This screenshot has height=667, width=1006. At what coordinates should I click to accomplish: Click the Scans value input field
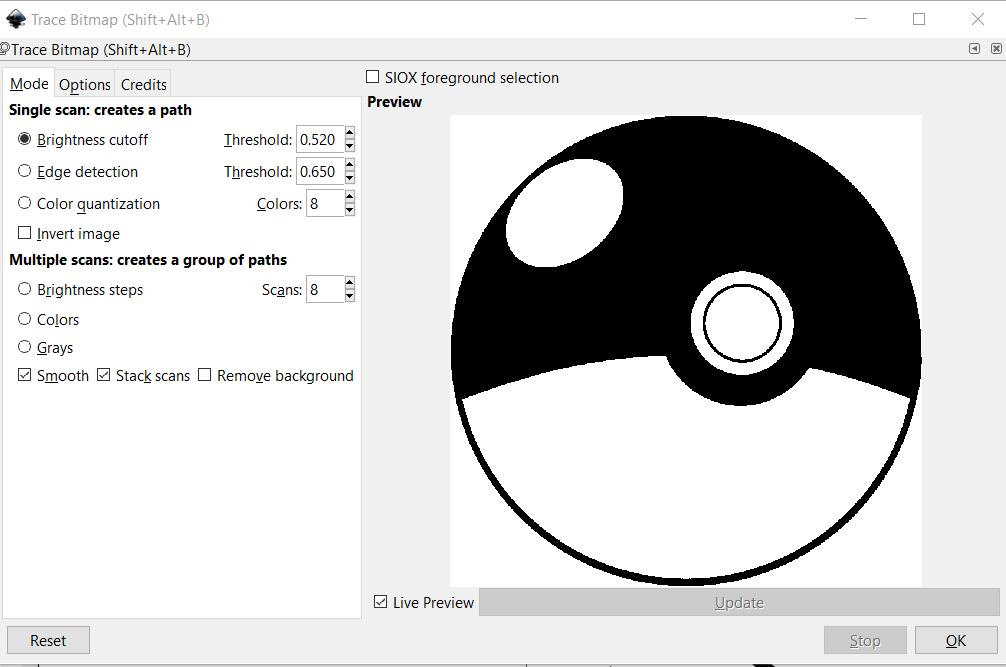tap(325, 289)
